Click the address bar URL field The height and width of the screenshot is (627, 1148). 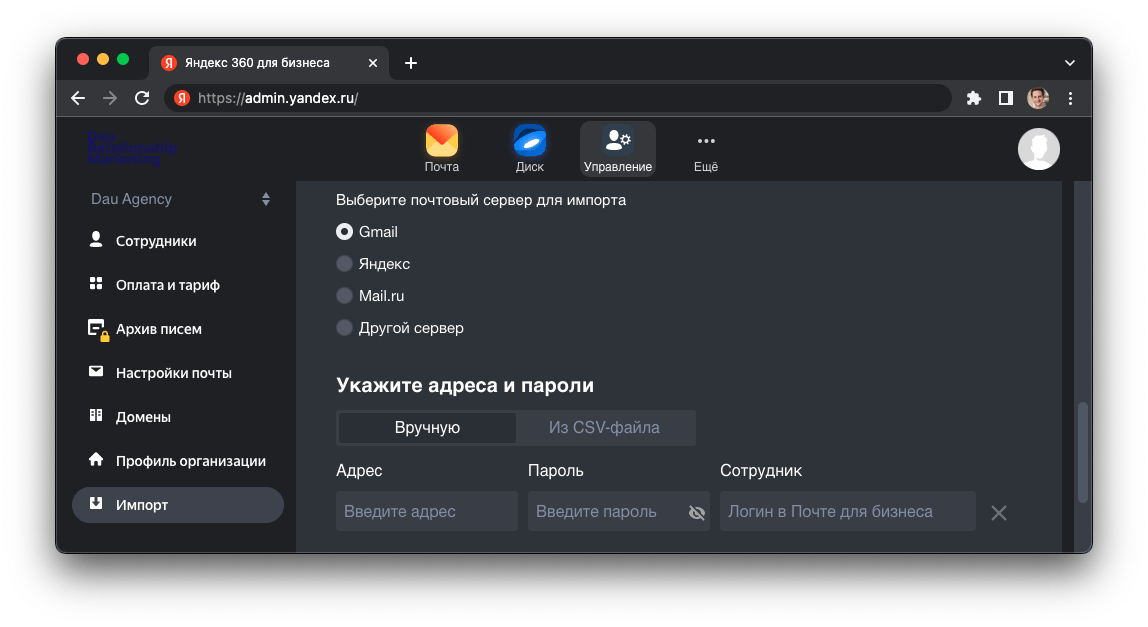(558, 98)
